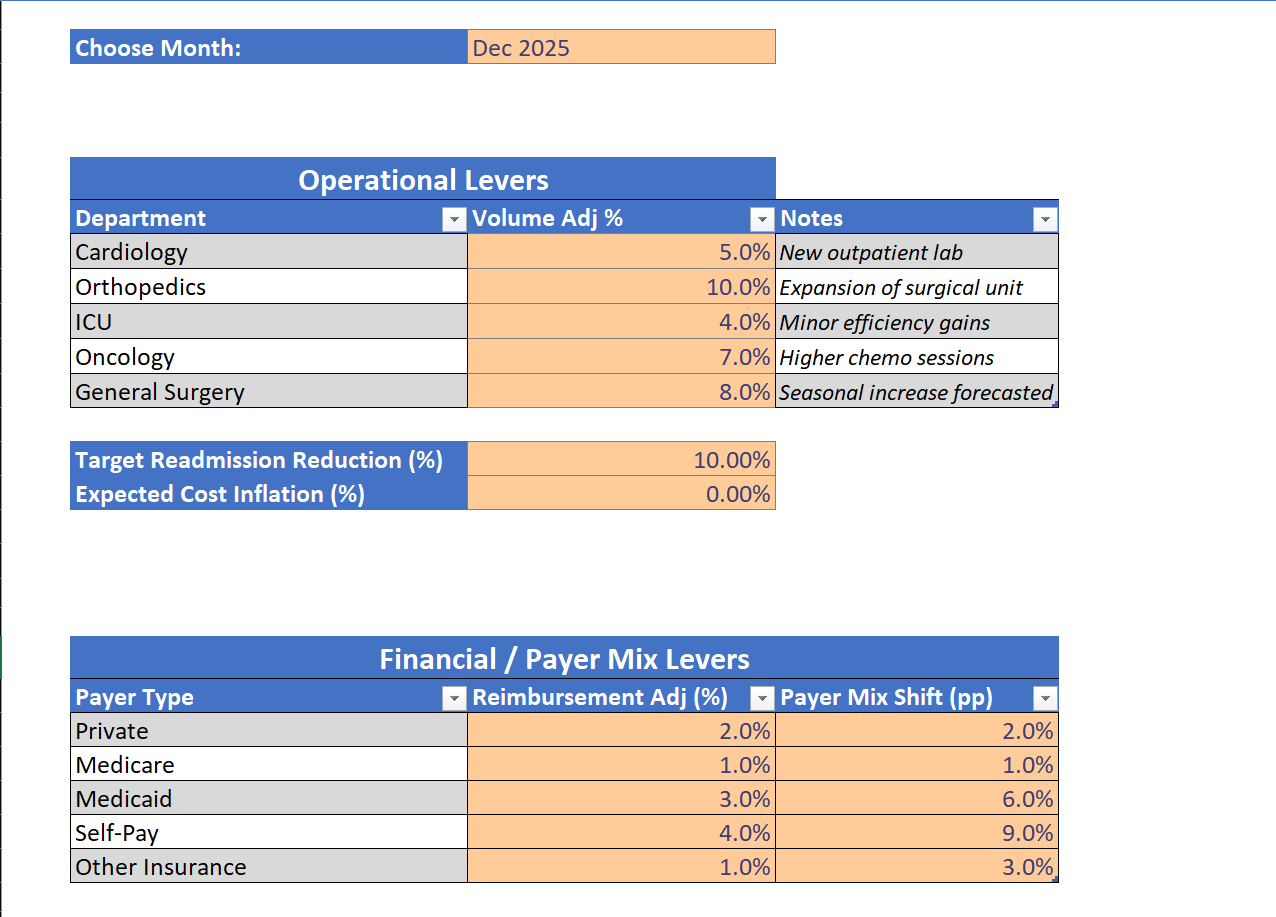Click the Oncology department cell

pyautogui.click(x=268, y=357)
